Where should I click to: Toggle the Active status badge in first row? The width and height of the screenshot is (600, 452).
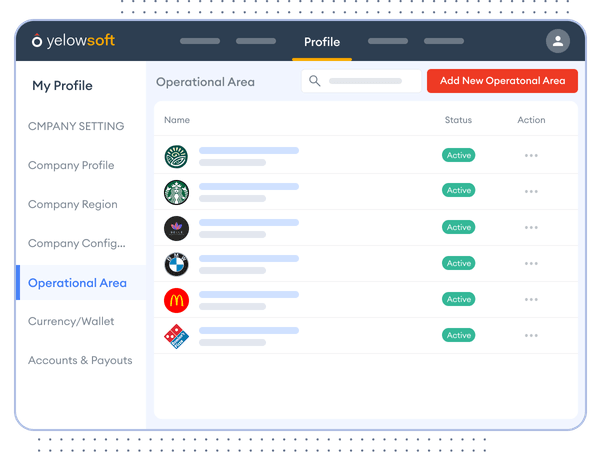(x=459, y=156)
